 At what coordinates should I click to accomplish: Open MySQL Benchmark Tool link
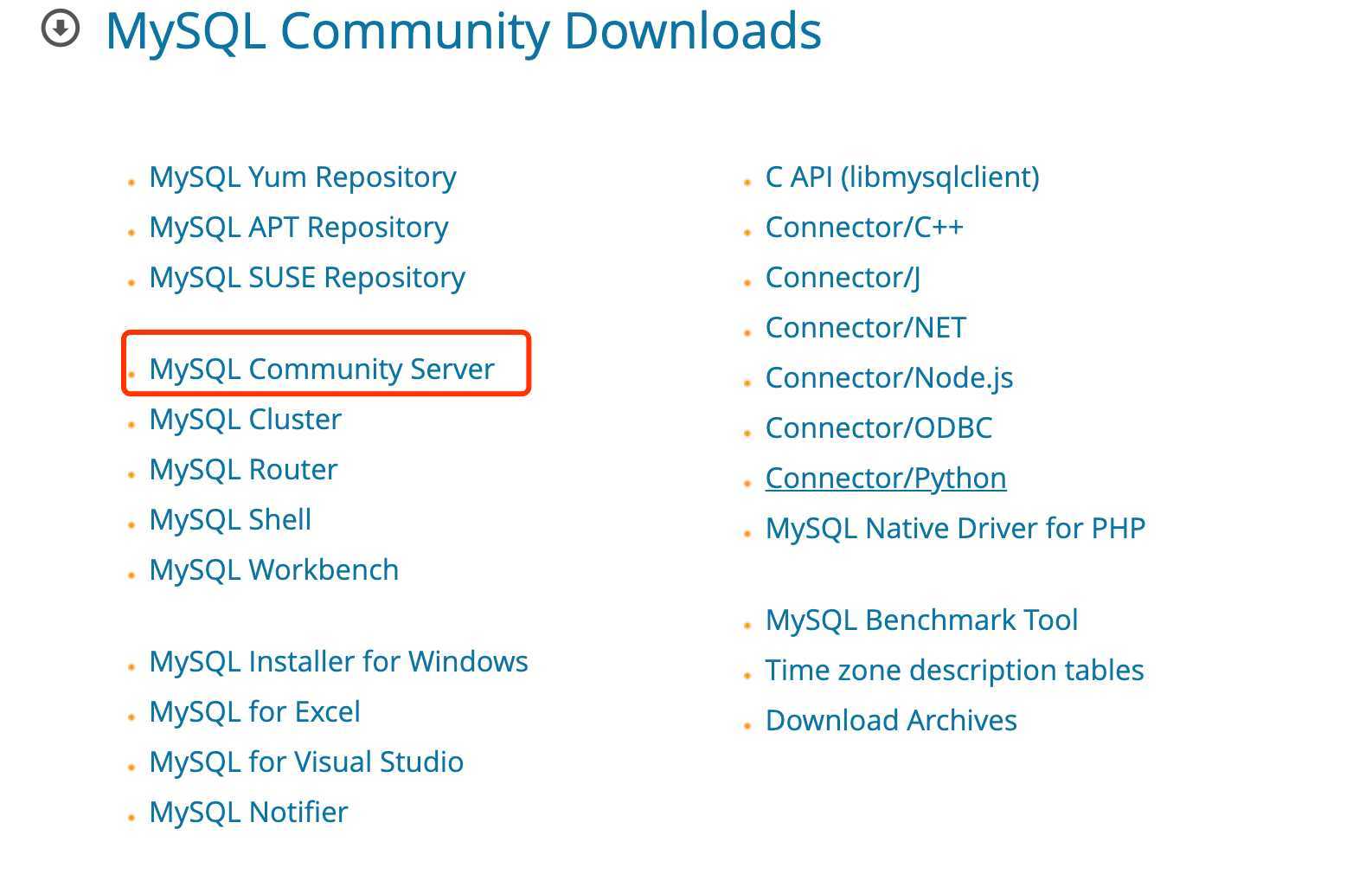921,620
